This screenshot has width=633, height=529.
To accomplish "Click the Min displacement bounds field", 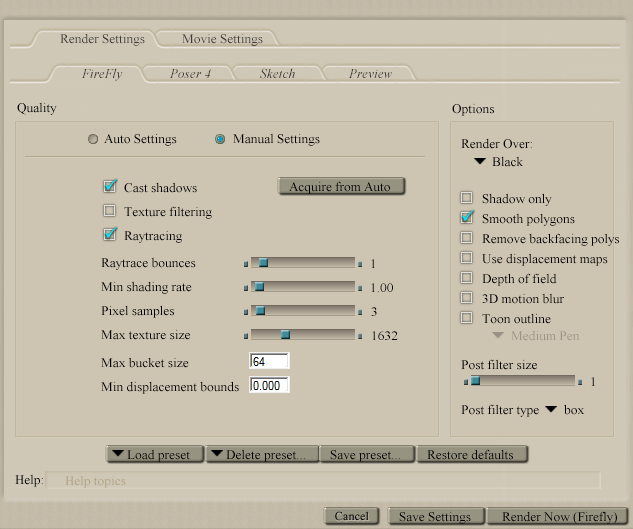I will point(269,385).
